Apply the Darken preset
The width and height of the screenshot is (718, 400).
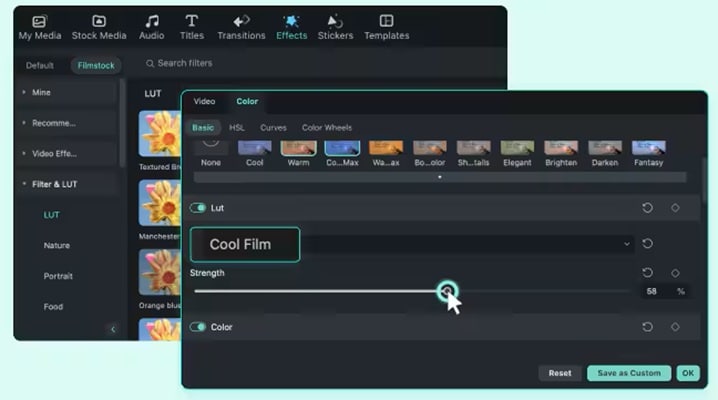click(x=605, y=153)
